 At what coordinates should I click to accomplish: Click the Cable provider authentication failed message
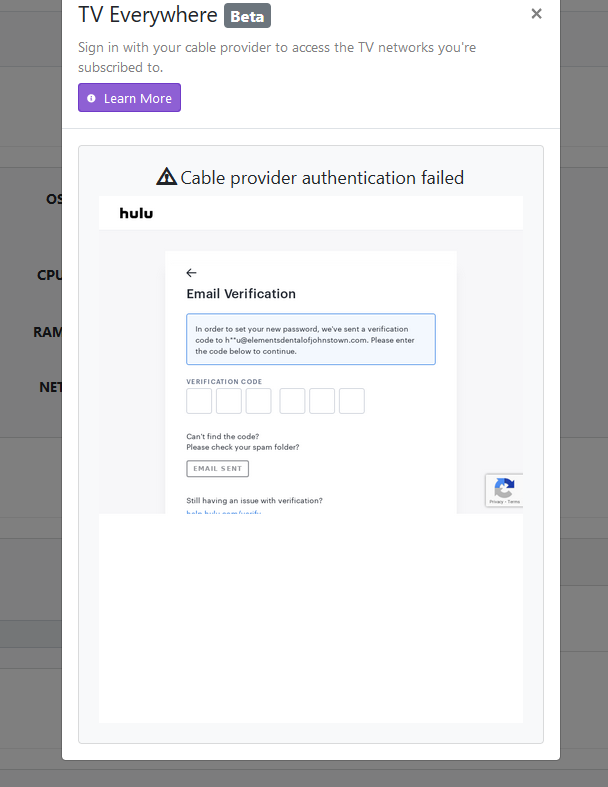322,178
